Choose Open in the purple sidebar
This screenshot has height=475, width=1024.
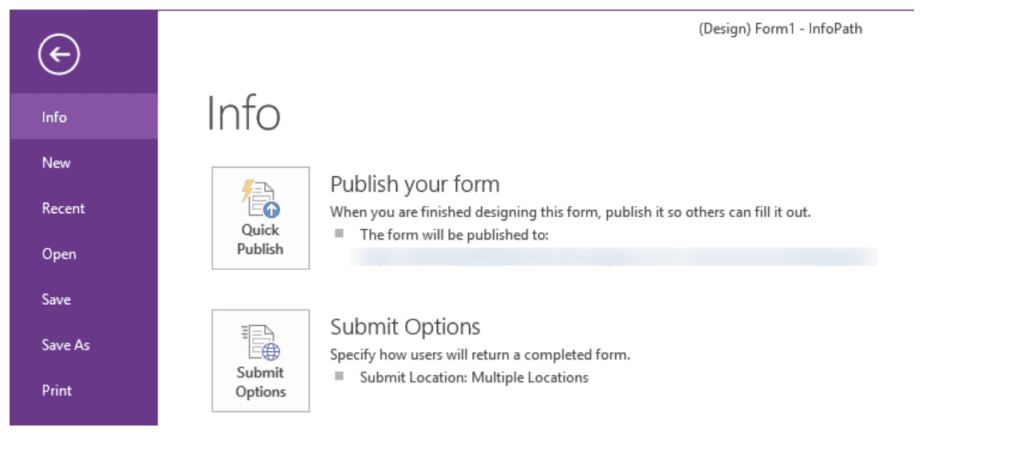coord(84,254)
